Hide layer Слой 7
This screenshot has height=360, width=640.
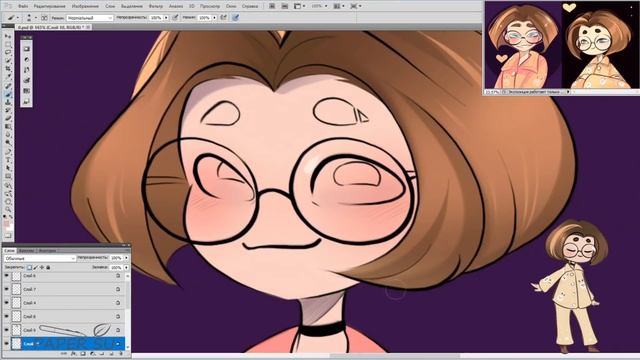[7, 289]
